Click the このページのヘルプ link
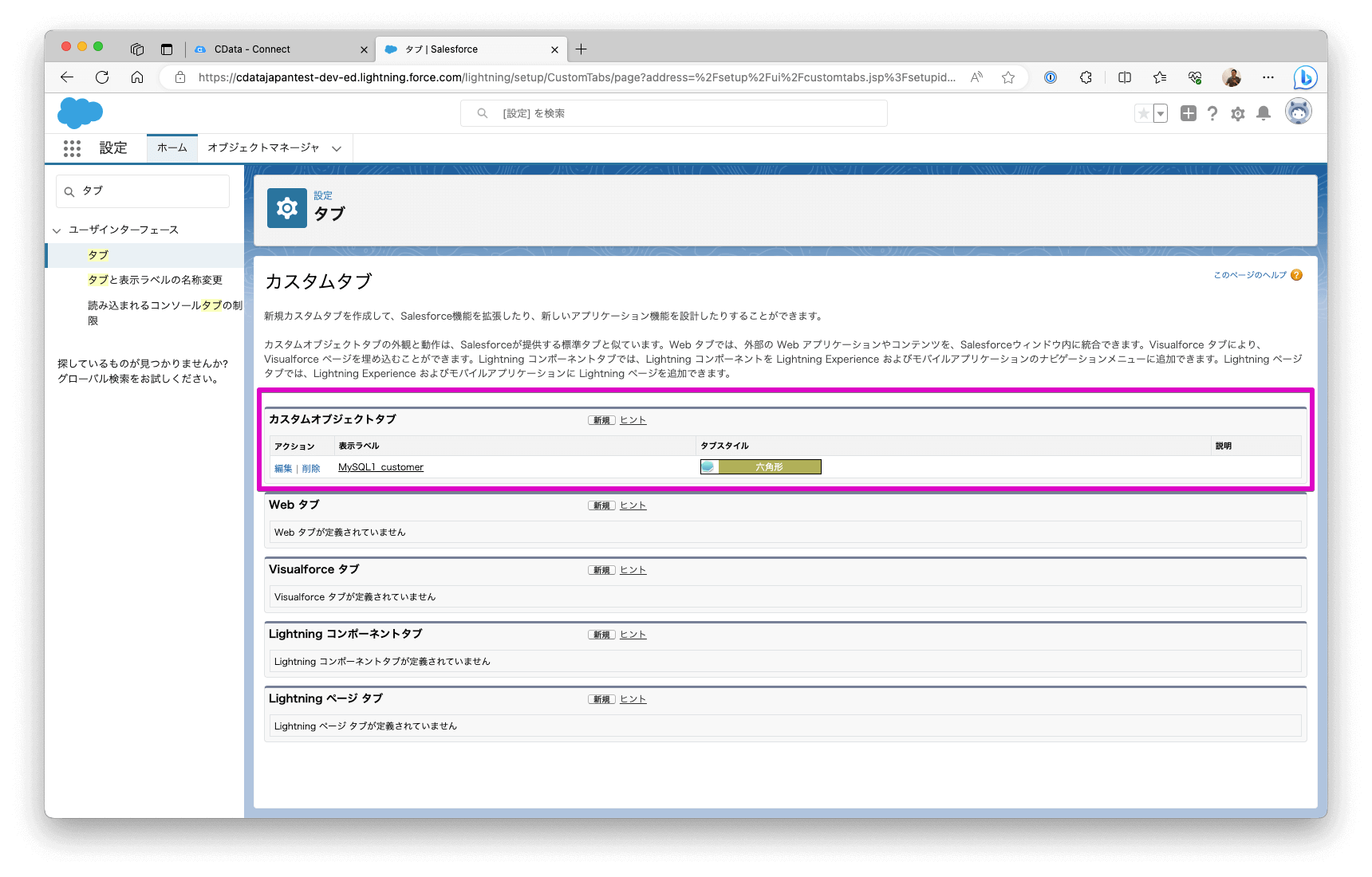This screenshot has width=1372, height=877. tap(1250, 275)
